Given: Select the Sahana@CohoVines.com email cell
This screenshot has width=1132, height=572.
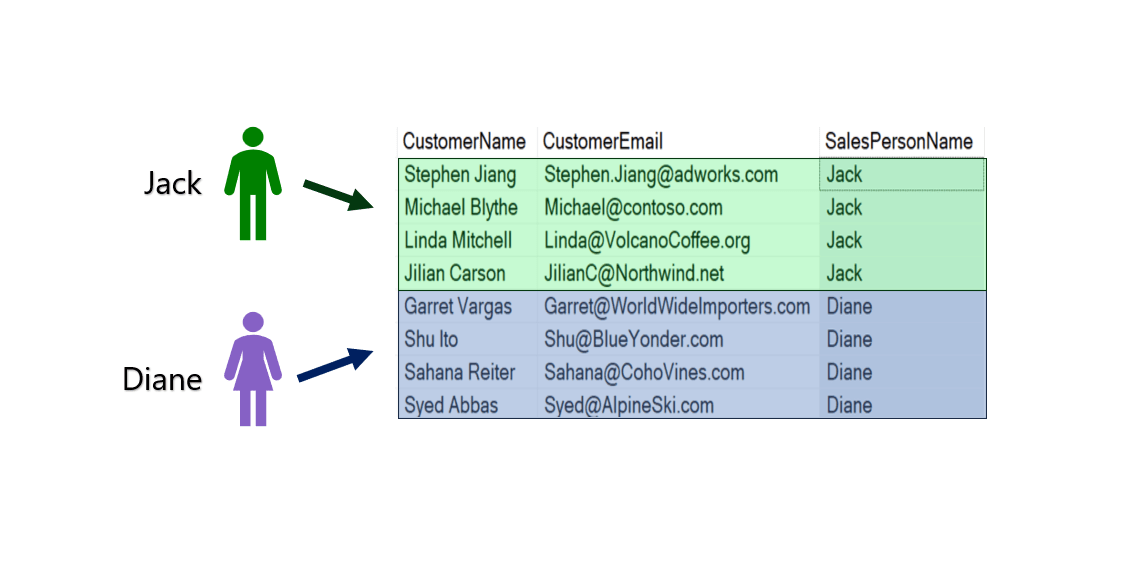Looking at the screenshot, I should point(679,373).
